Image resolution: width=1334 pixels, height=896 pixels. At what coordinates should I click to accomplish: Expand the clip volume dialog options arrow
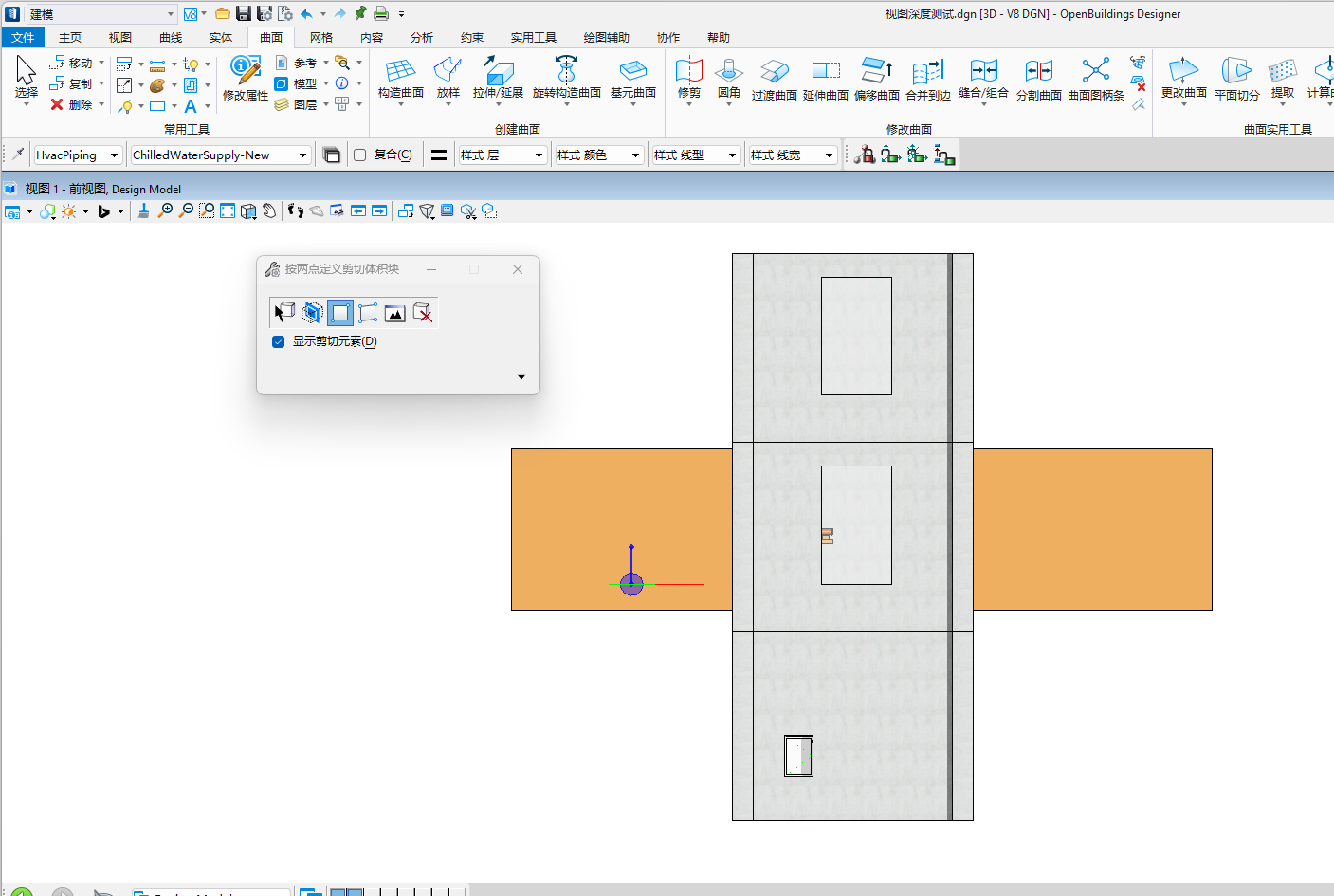[521, 376]
